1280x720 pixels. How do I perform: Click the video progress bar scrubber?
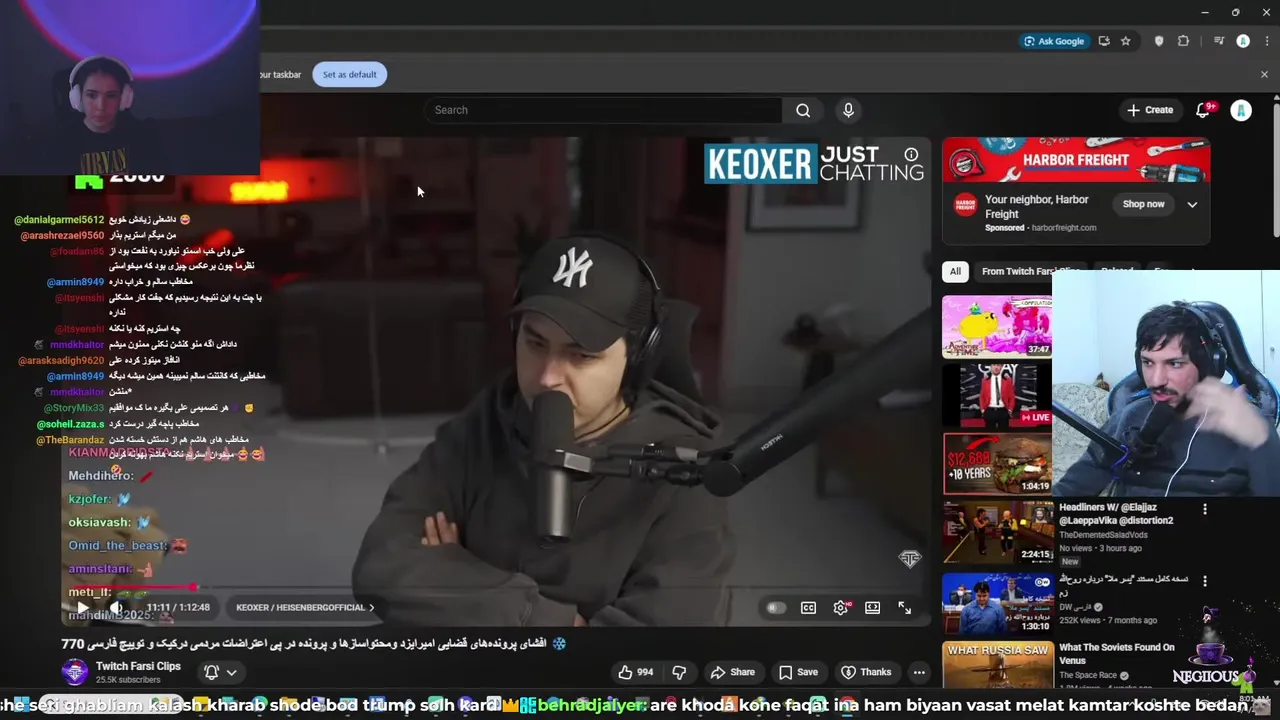(194, 587)
